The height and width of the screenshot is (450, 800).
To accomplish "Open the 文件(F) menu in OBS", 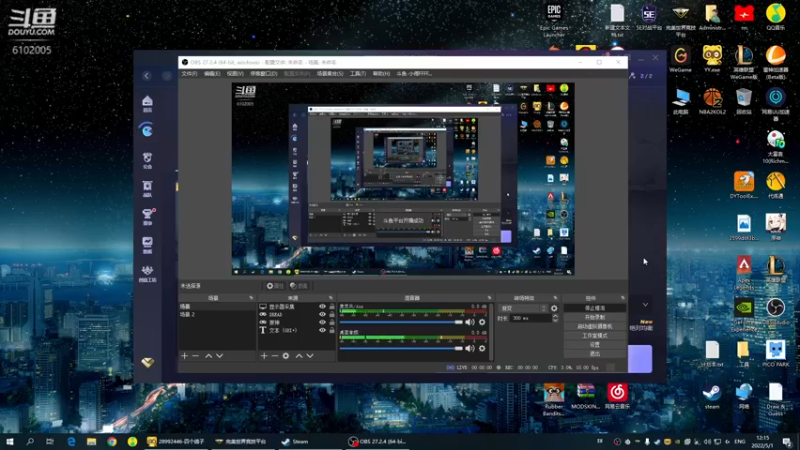I will point(189,74).
